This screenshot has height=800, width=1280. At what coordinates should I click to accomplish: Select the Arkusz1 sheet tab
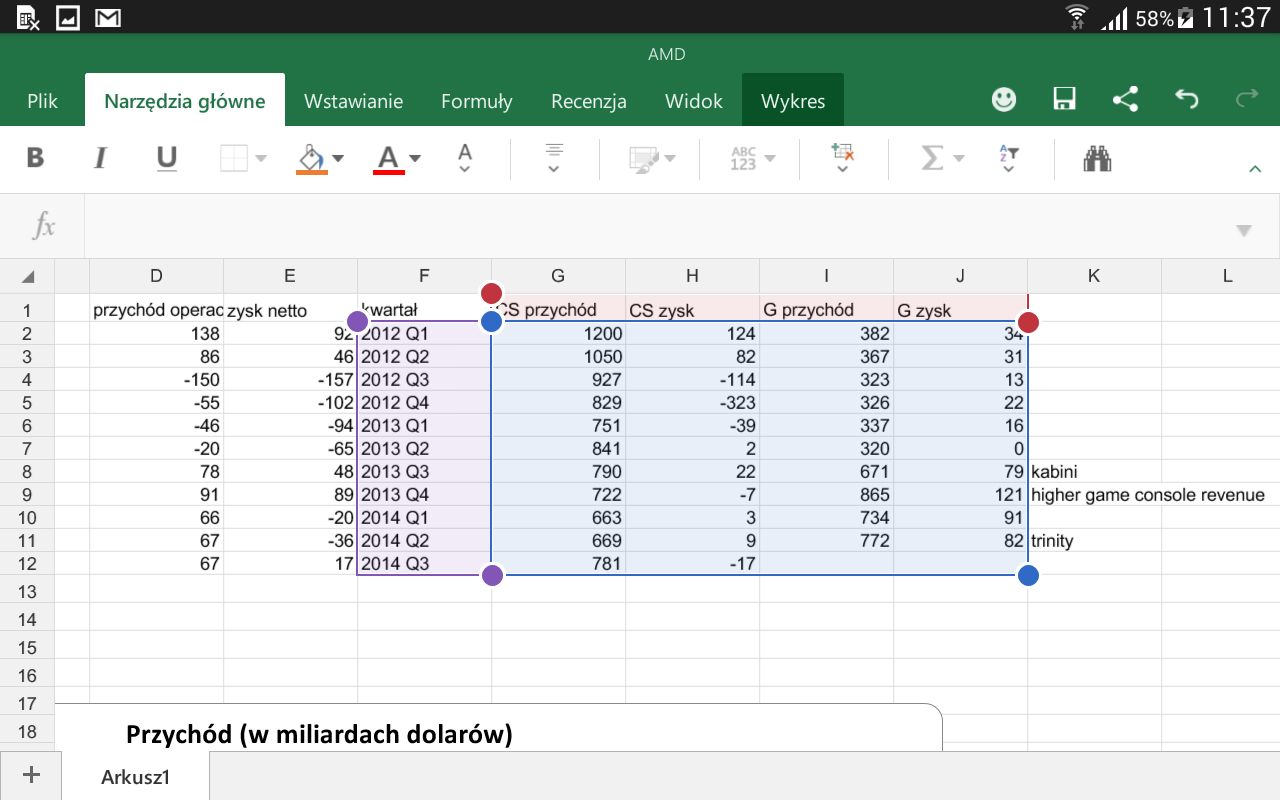[x=135, y=777]
